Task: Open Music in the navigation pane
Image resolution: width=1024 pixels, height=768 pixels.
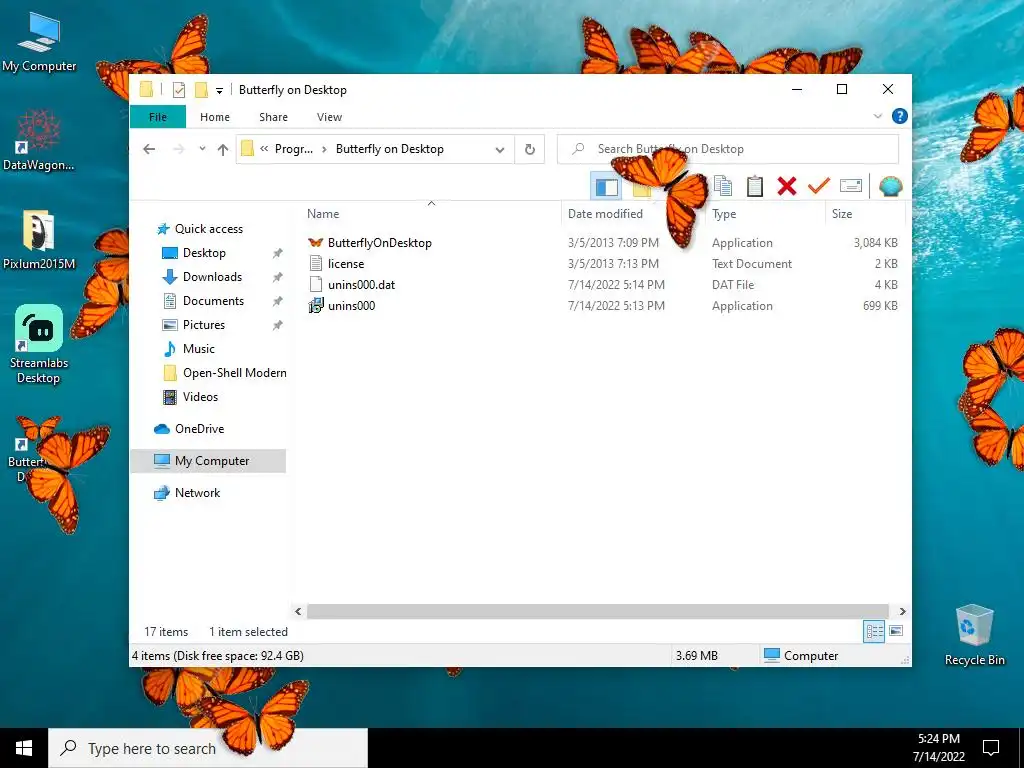Action: coord(199,349)
